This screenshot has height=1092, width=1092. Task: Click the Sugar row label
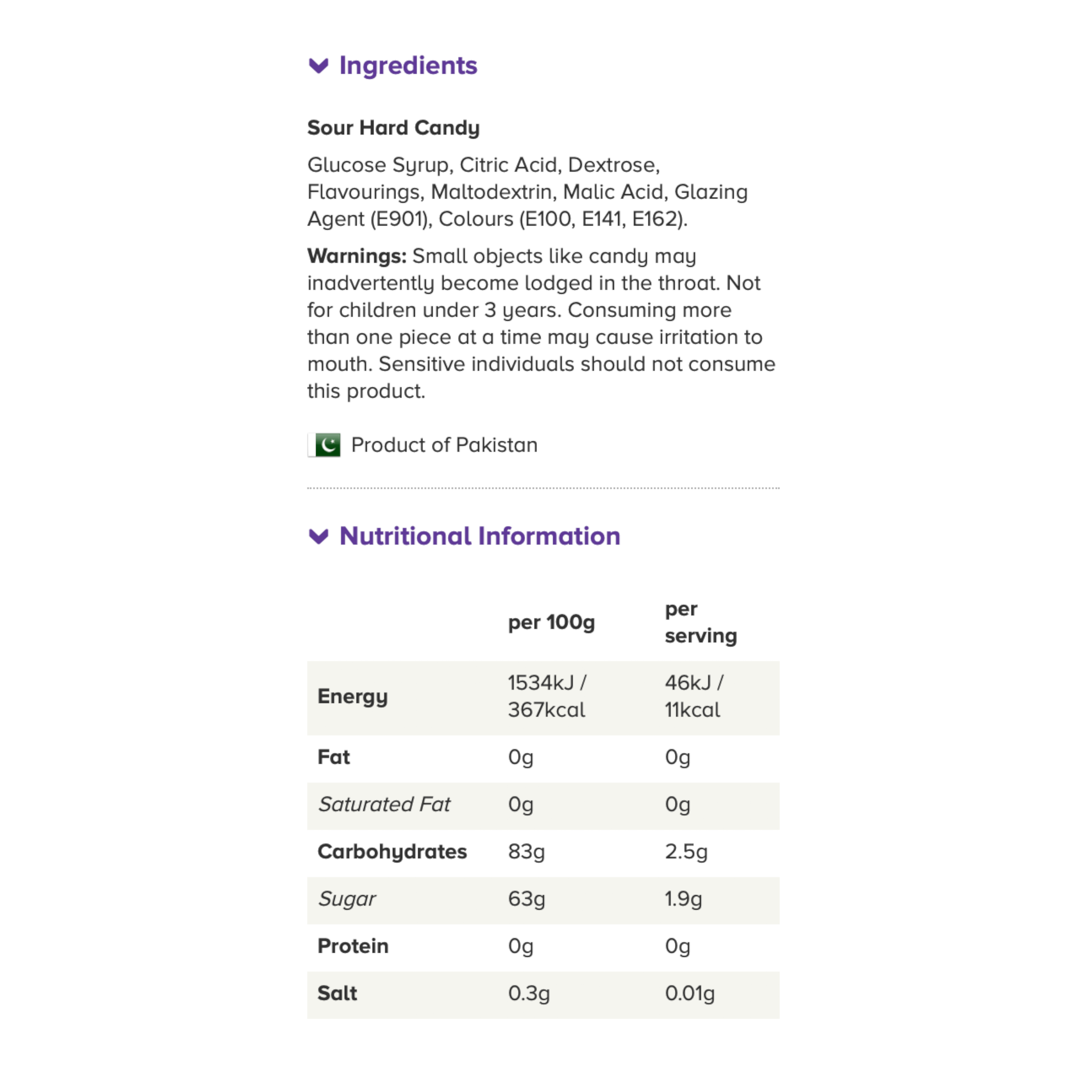coord(347,899)
